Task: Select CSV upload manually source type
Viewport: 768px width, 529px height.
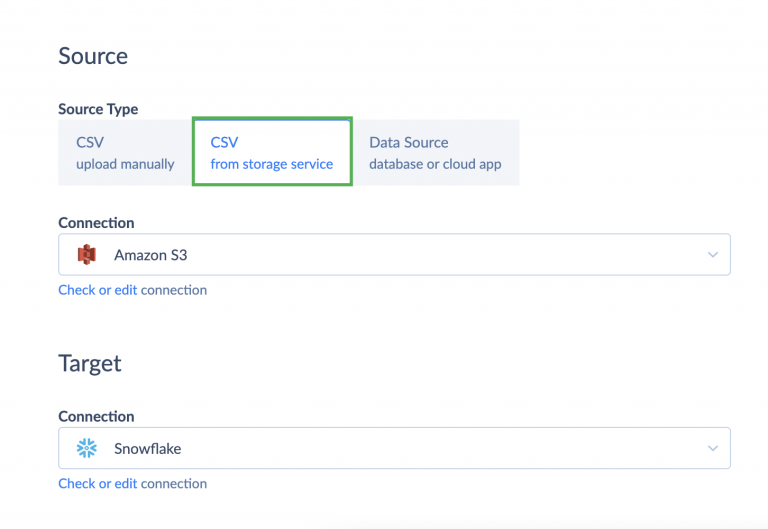Action: click(125, 153)
